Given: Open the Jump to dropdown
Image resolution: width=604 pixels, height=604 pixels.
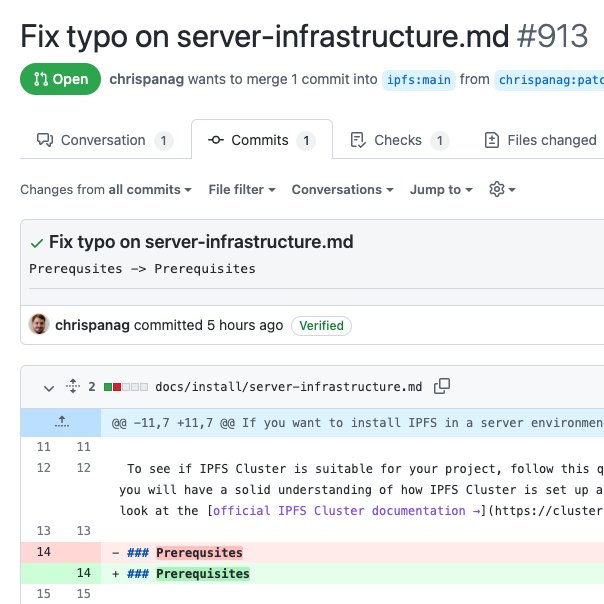Looking at the screenshot, I should (x=441, y=190).
